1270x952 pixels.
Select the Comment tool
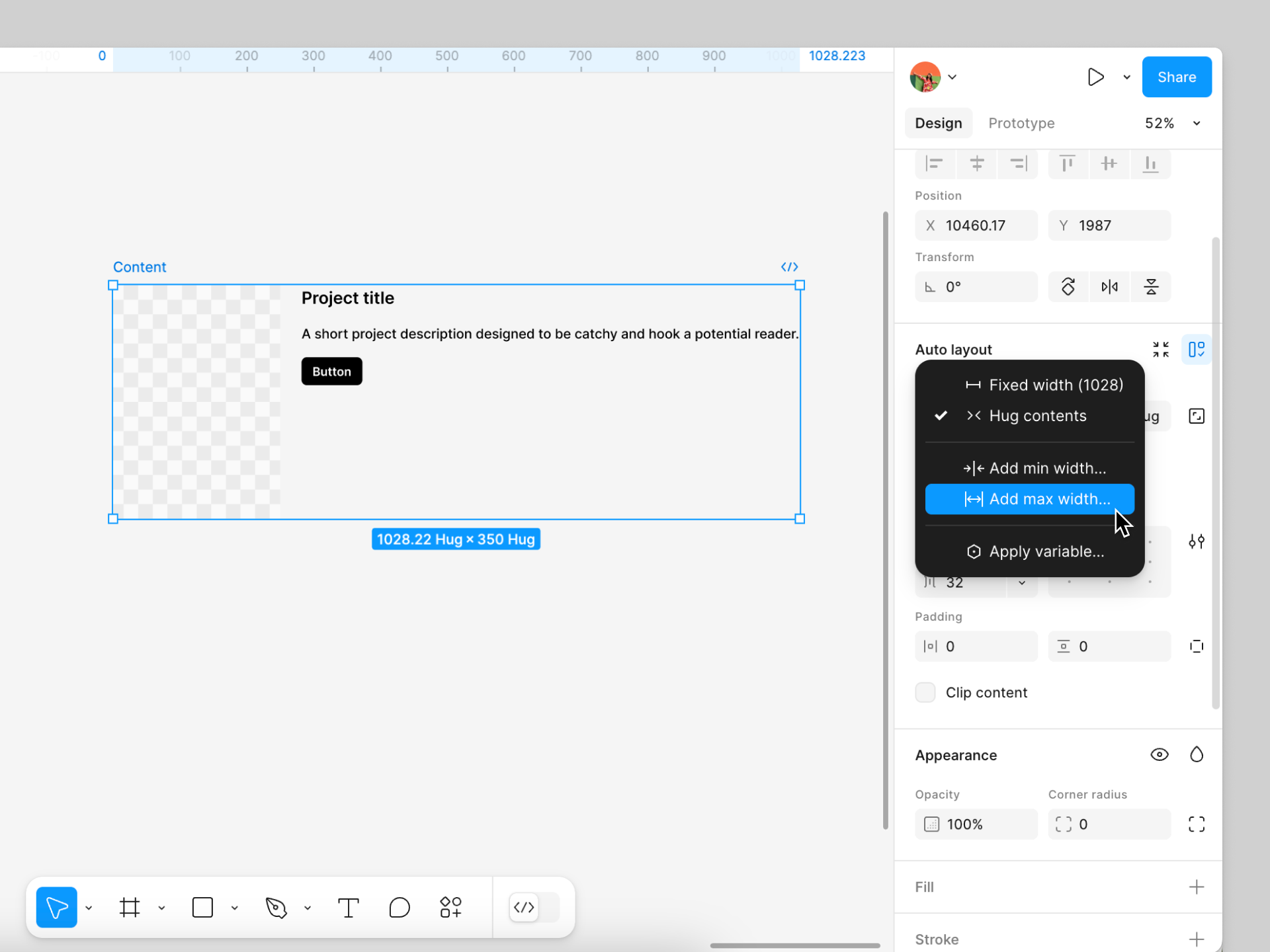pos(400,908)
